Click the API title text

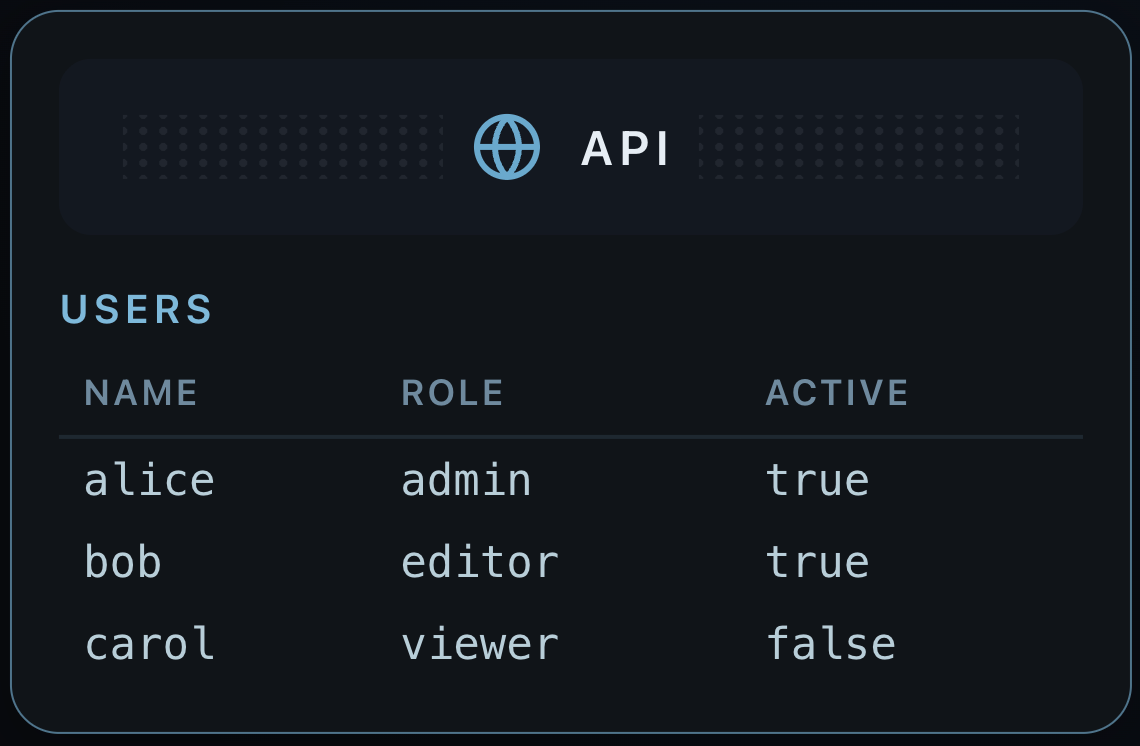coord(626,149)
